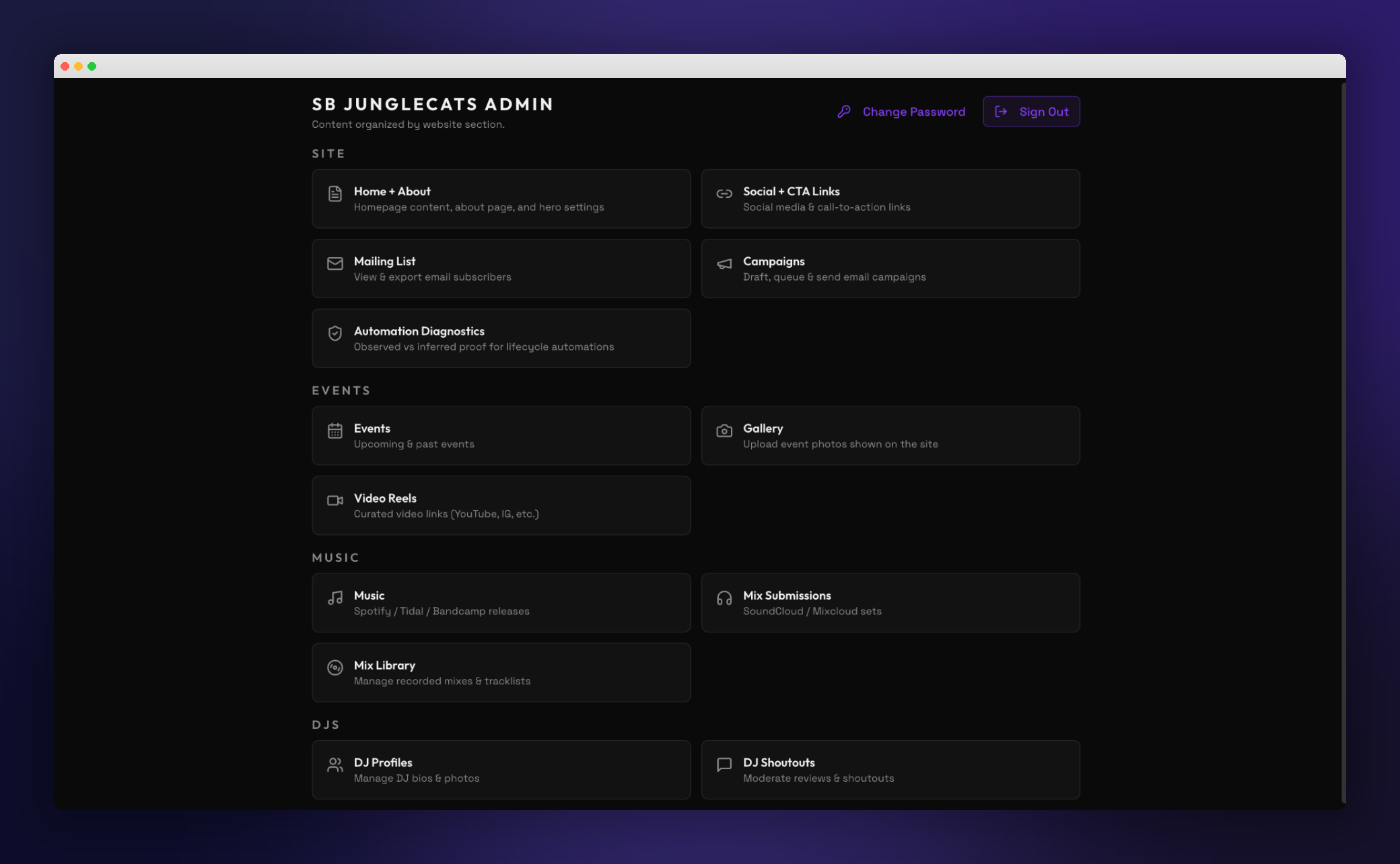Click the camera icon beside Gallery
The width and height of the screenshot is (1400, 864).
coord(724,431)
